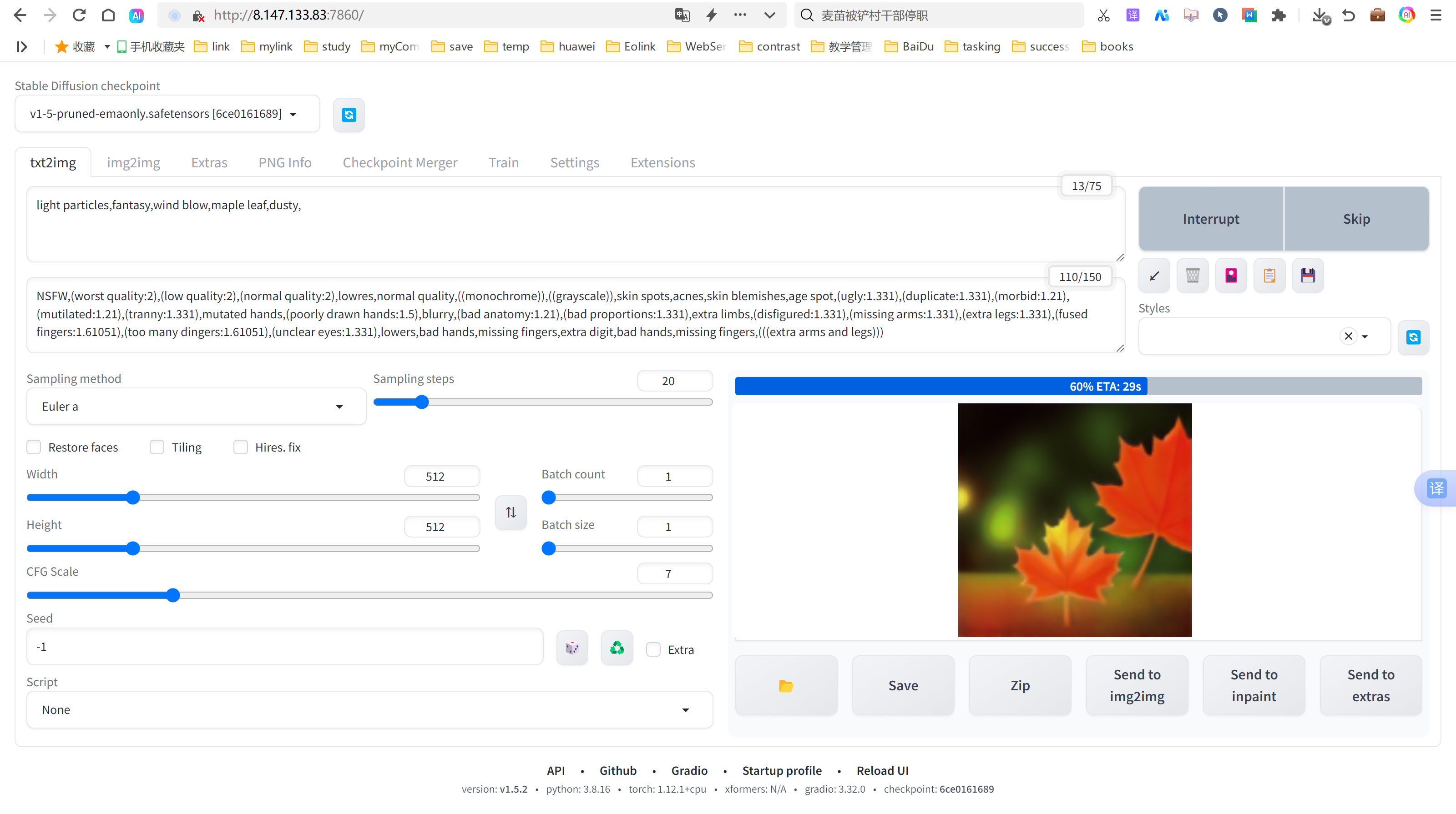The height and width of the screenshot is (814, 1456).
Task: Click the arrow icon to read generation parameters
Action: tap(1154, 276)
